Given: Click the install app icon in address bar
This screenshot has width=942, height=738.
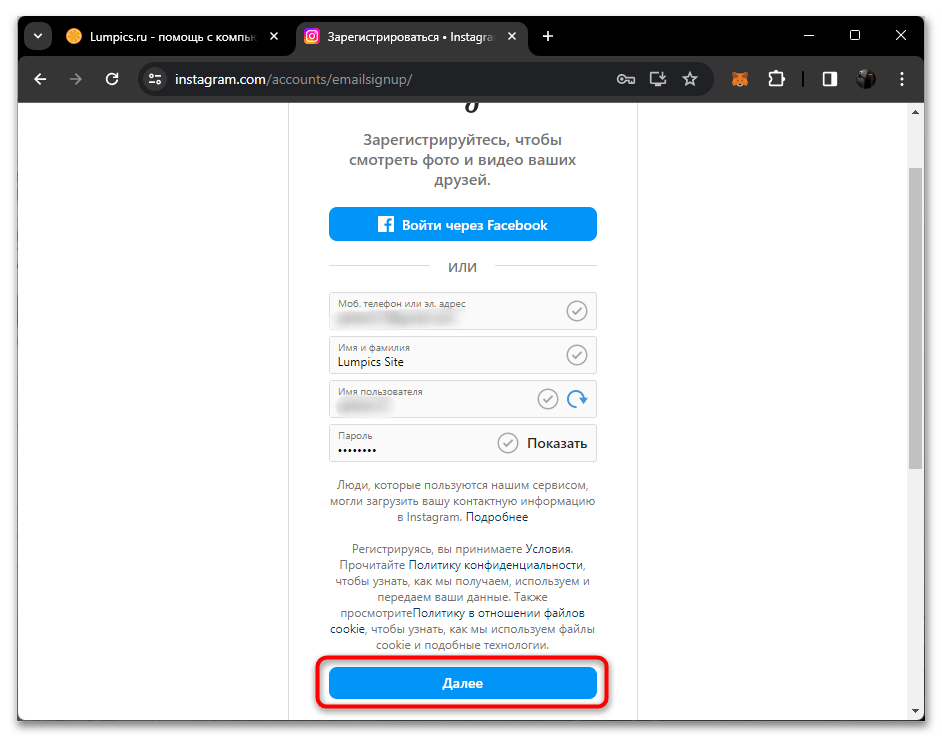Looking at the screenshot, I should tap(658, 79).
